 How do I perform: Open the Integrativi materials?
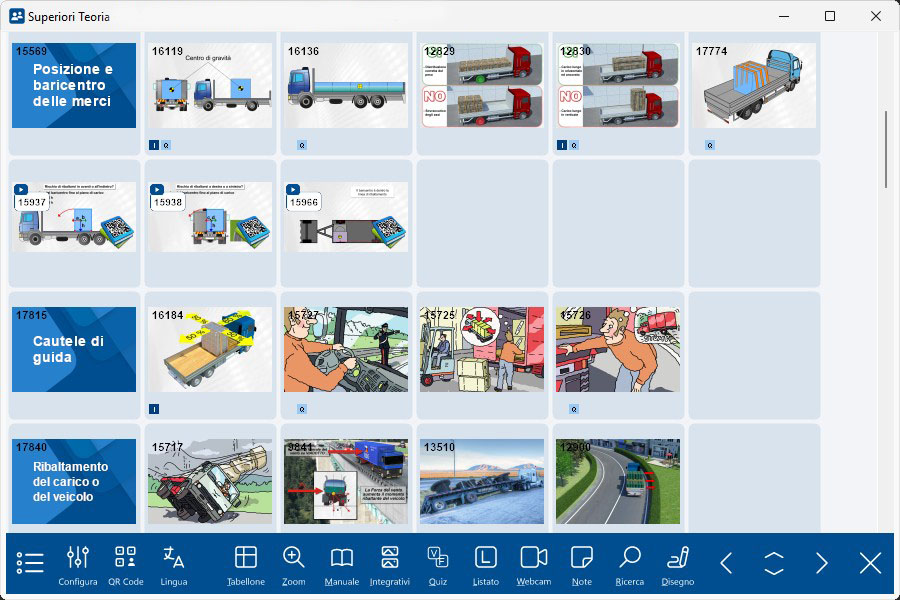(390, 565)
